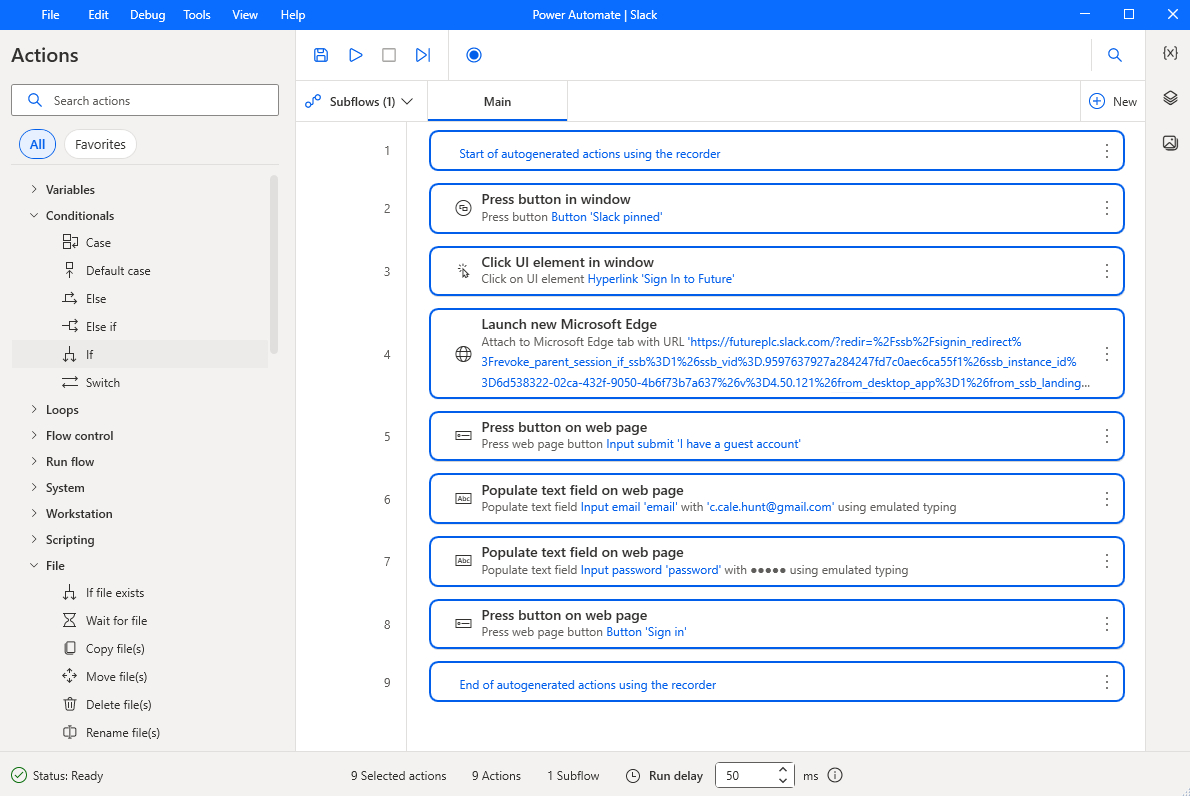Click the 'Sign In to Future' hyperlink

(x=660, y=279)
